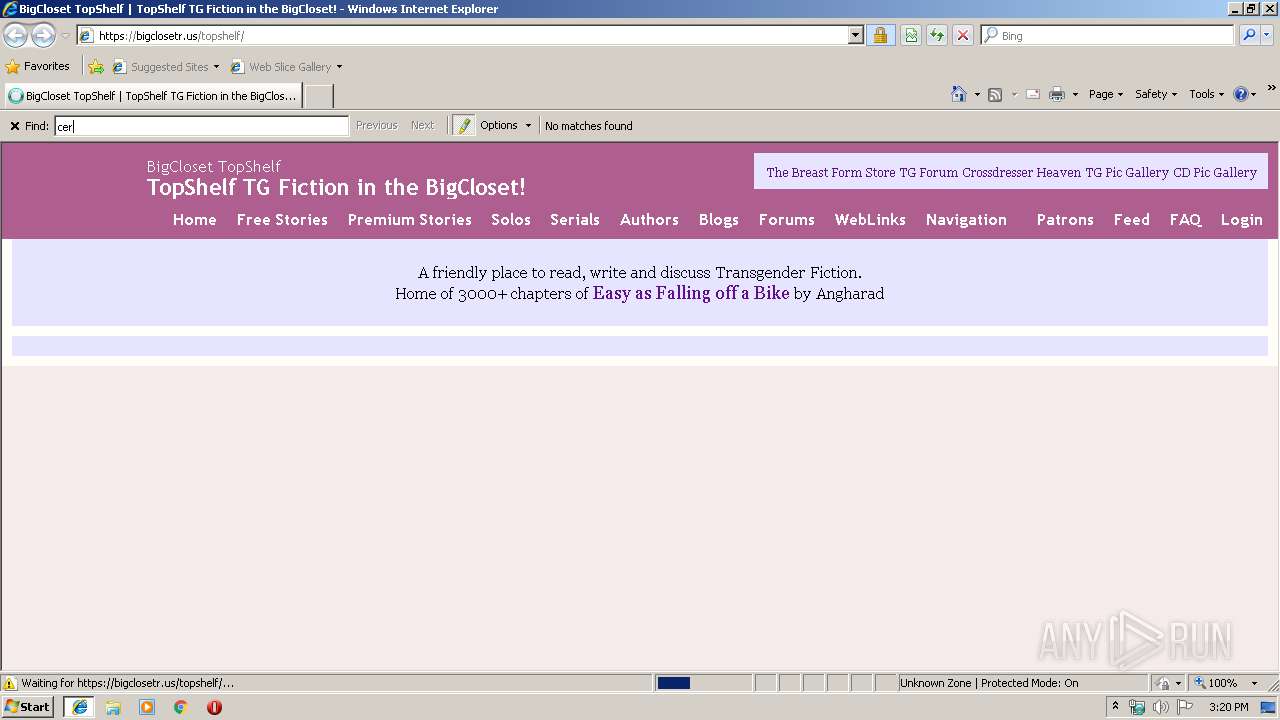Click the Home page icon
Screen dimensions: 1280x720
point(958,94)
